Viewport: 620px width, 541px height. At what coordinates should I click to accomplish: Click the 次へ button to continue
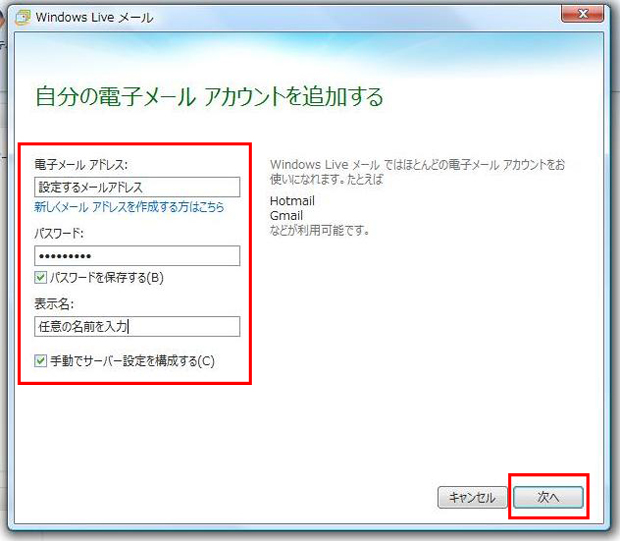(547, 497)
